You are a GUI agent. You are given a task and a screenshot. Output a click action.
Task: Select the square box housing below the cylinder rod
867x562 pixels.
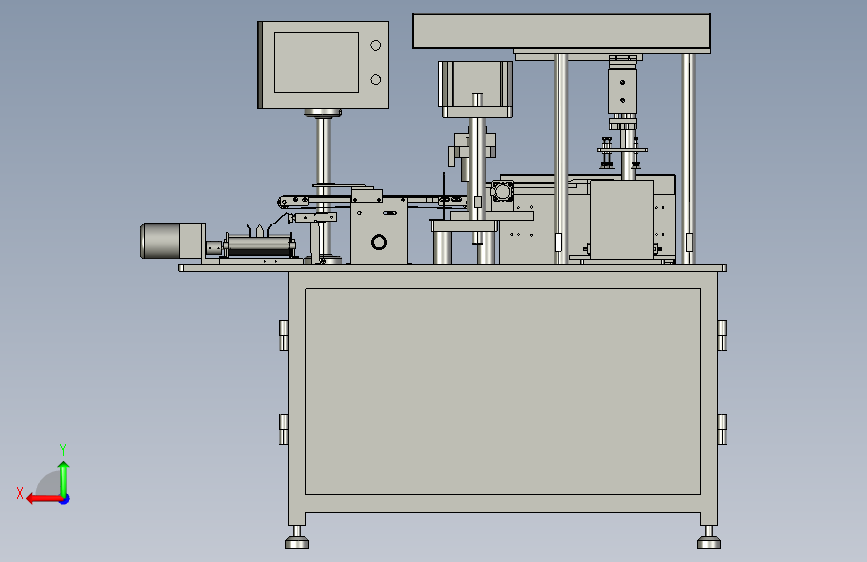622,220
